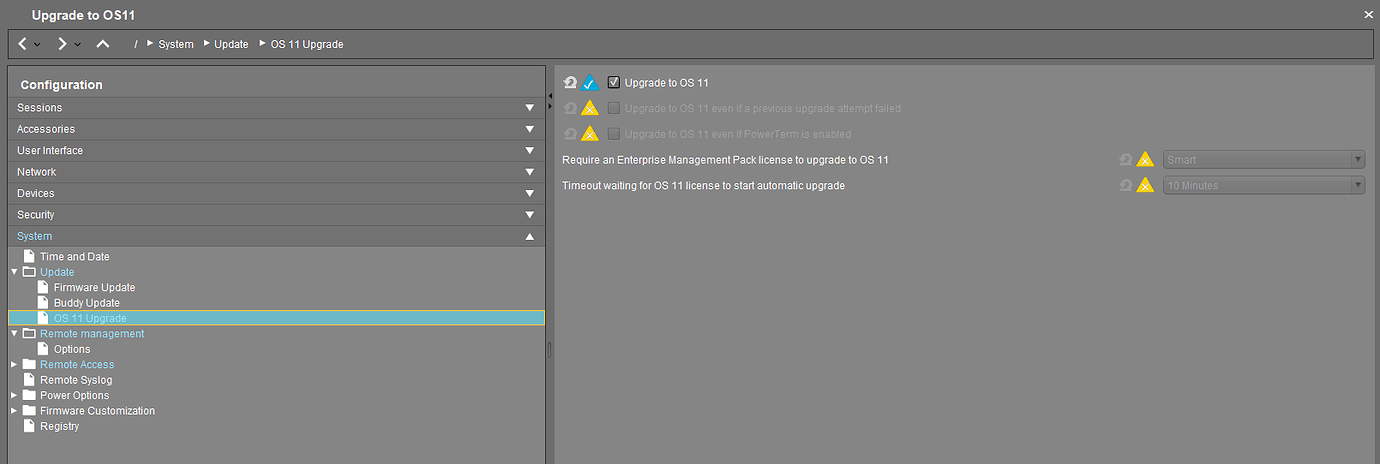This screenshot has width=1380, height=464.
Task: Click the System breadcrumb link
Action: point(175,44)
